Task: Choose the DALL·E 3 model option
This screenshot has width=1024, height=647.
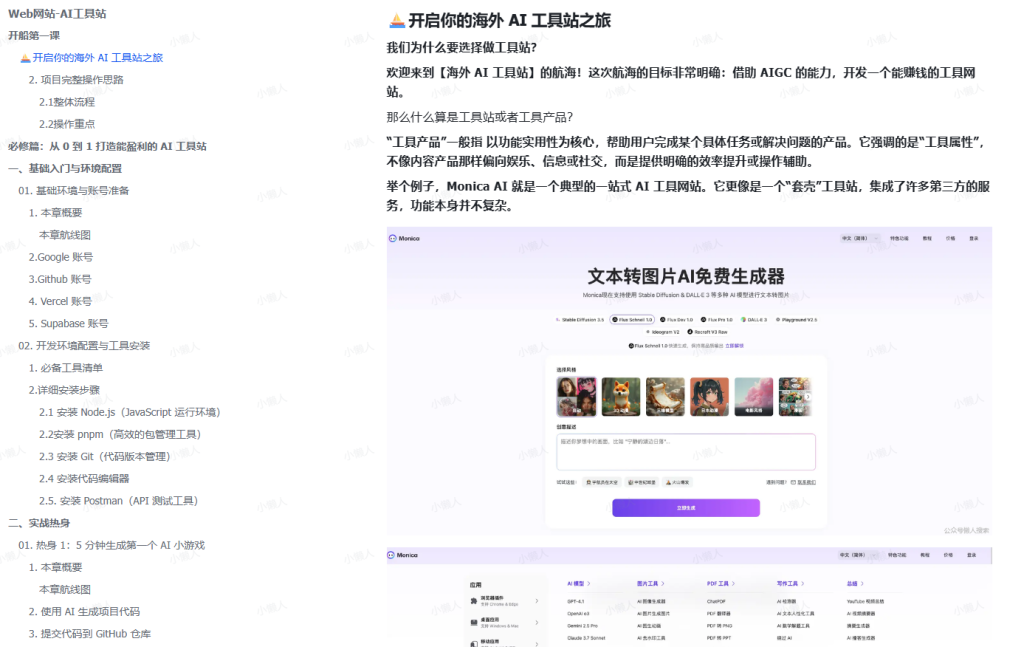Action: (754, 320)
